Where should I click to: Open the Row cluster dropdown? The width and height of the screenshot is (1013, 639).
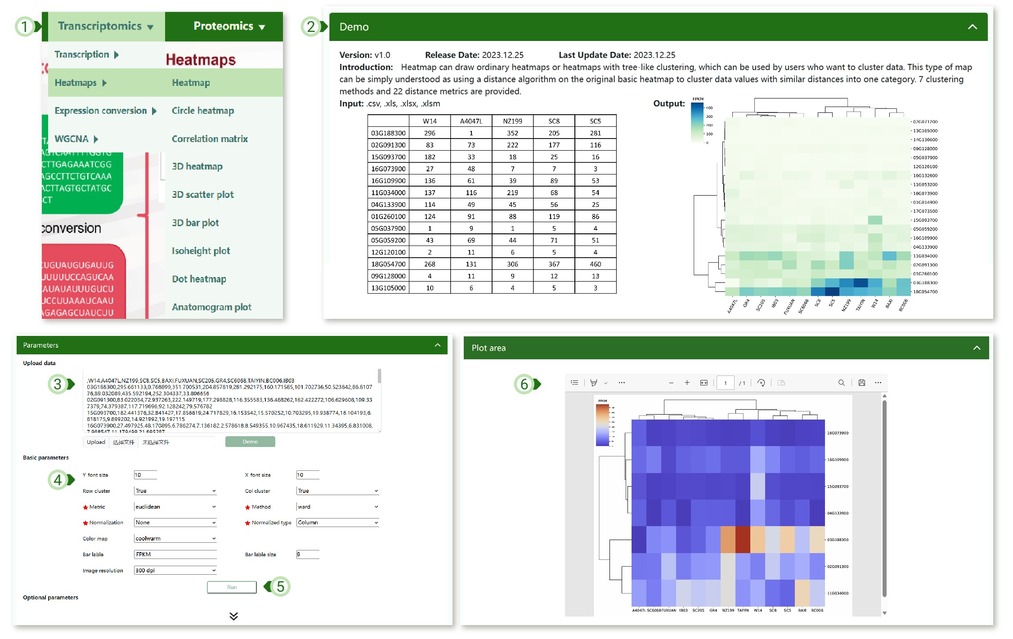pyautogui.click(x=175, y=491)
